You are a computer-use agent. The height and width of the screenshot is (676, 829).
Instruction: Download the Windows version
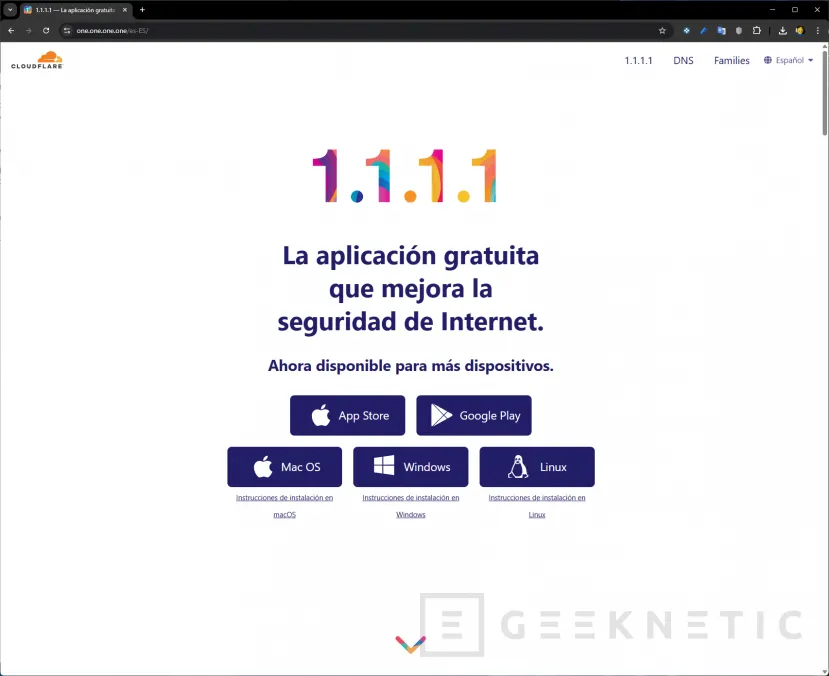[411, 467]
